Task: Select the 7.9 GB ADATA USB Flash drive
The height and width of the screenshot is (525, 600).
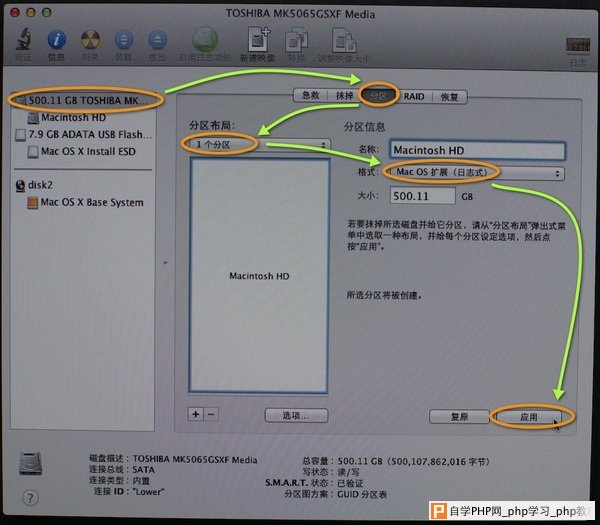Action: [x=83, y=134]
